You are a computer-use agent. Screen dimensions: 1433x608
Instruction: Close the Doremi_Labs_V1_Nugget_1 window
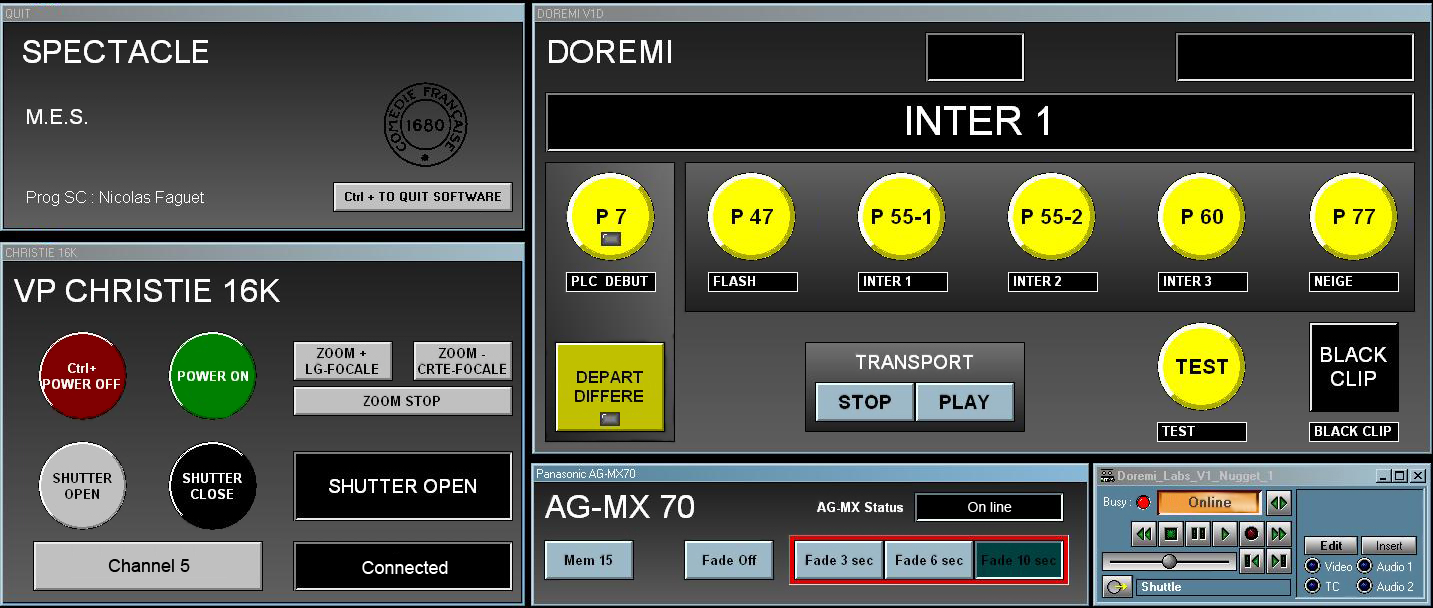click(x=1418, y=476)
